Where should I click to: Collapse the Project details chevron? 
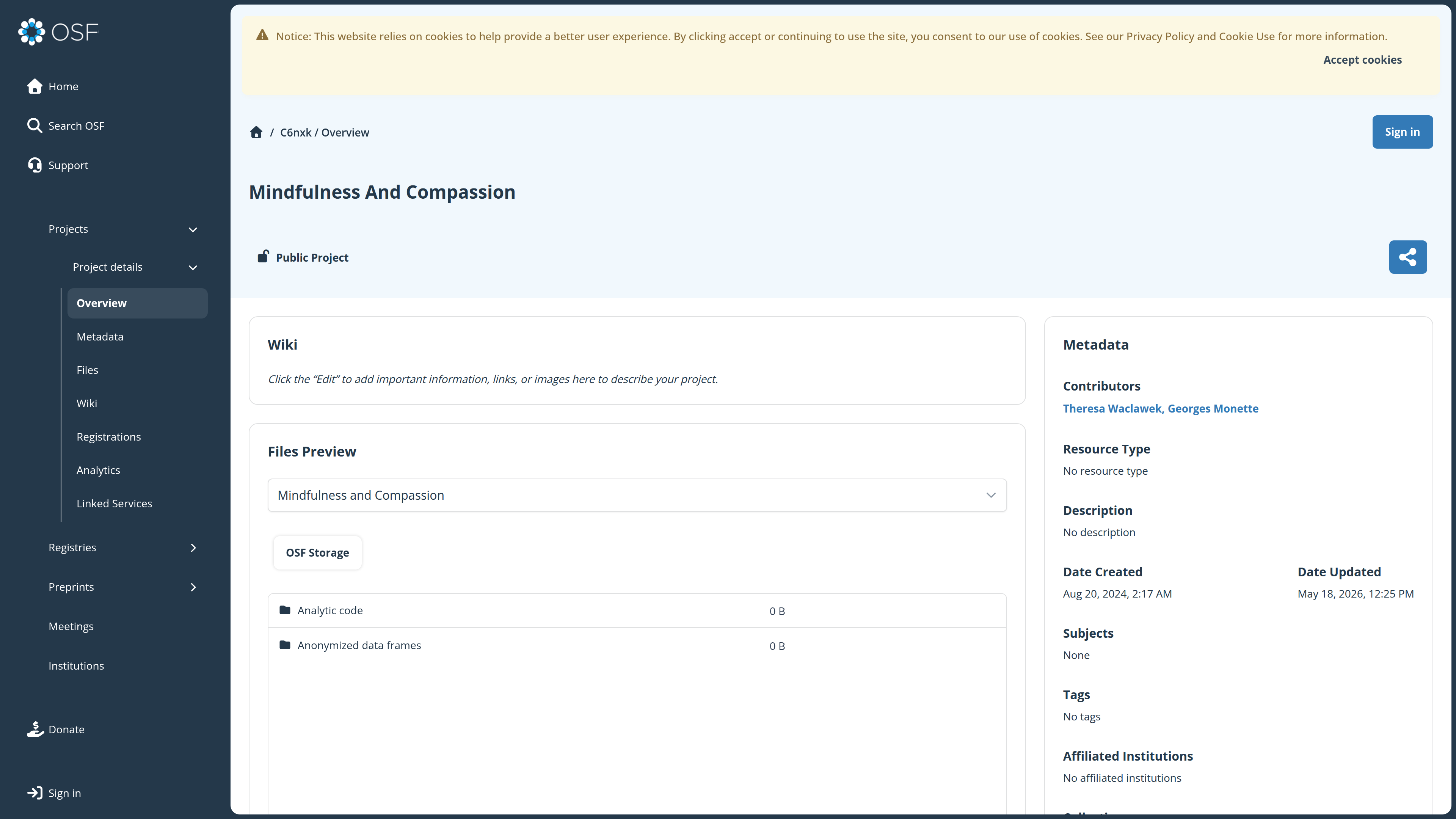pos(193,267)
